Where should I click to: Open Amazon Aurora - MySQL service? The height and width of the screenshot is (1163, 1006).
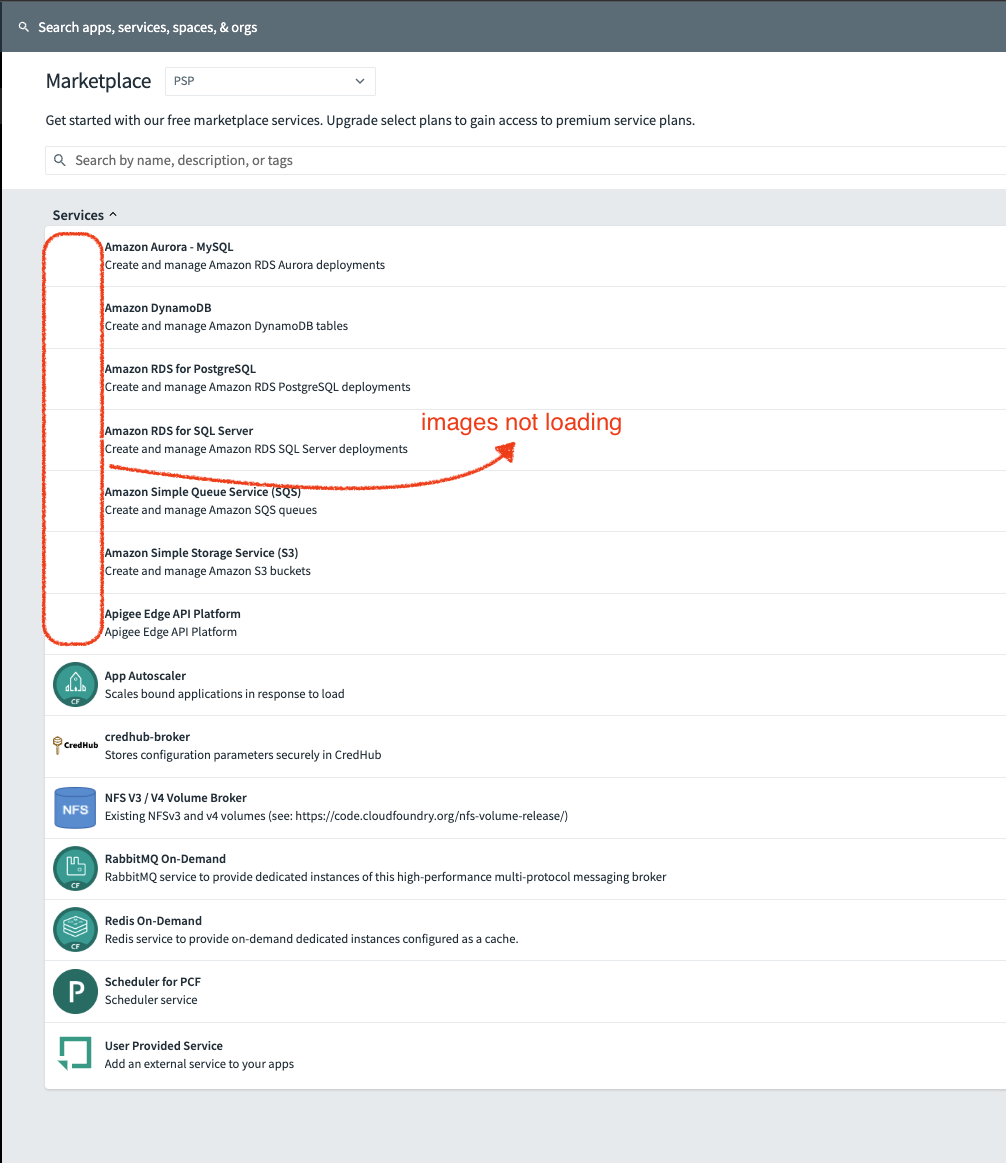tap(169, 247)
